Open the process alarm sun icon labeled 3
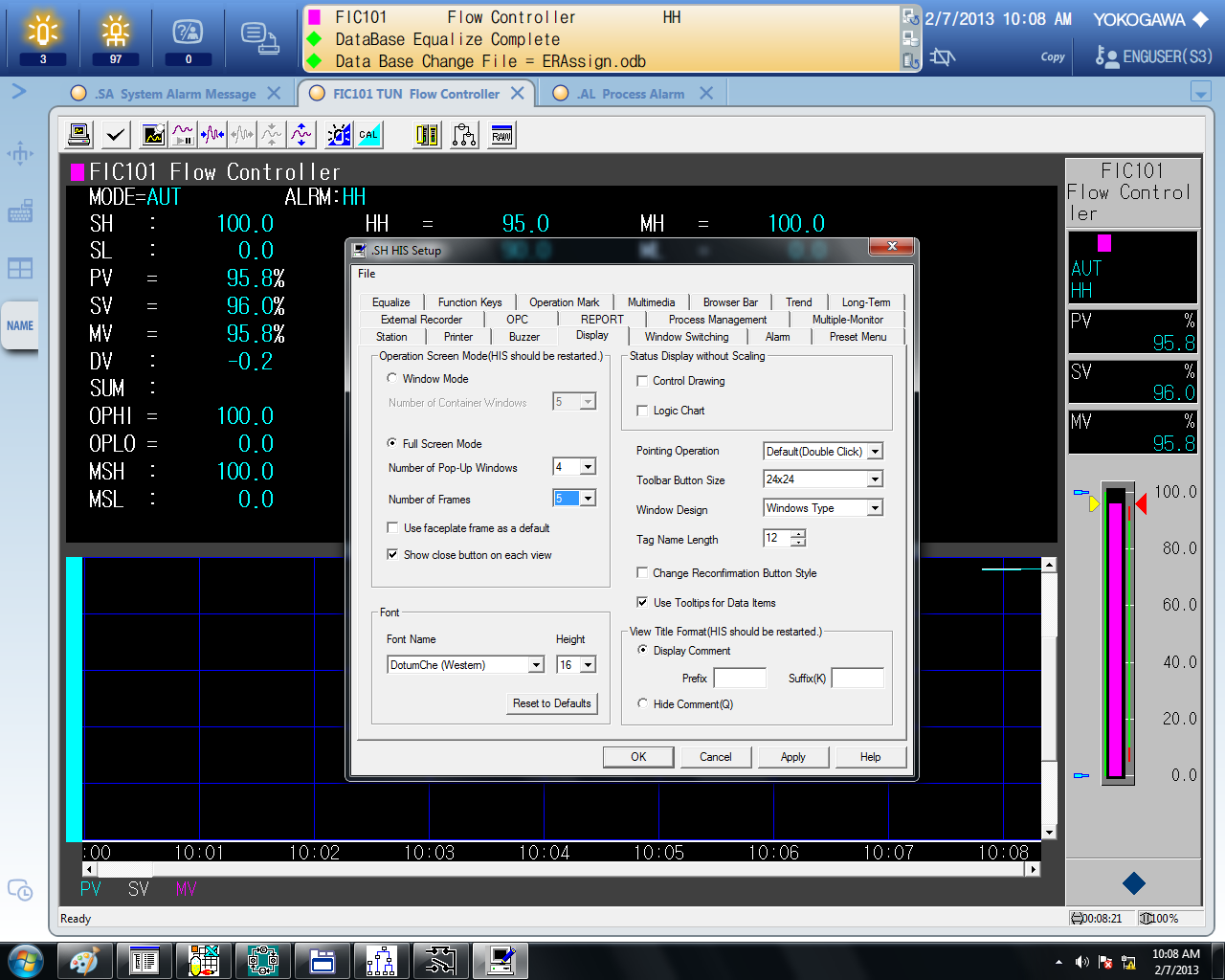 pos(43,38)
